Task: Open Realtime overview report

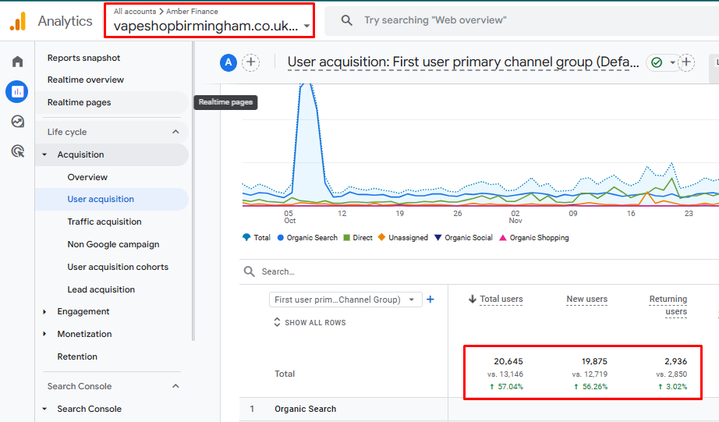Action: tap(86, 80)
